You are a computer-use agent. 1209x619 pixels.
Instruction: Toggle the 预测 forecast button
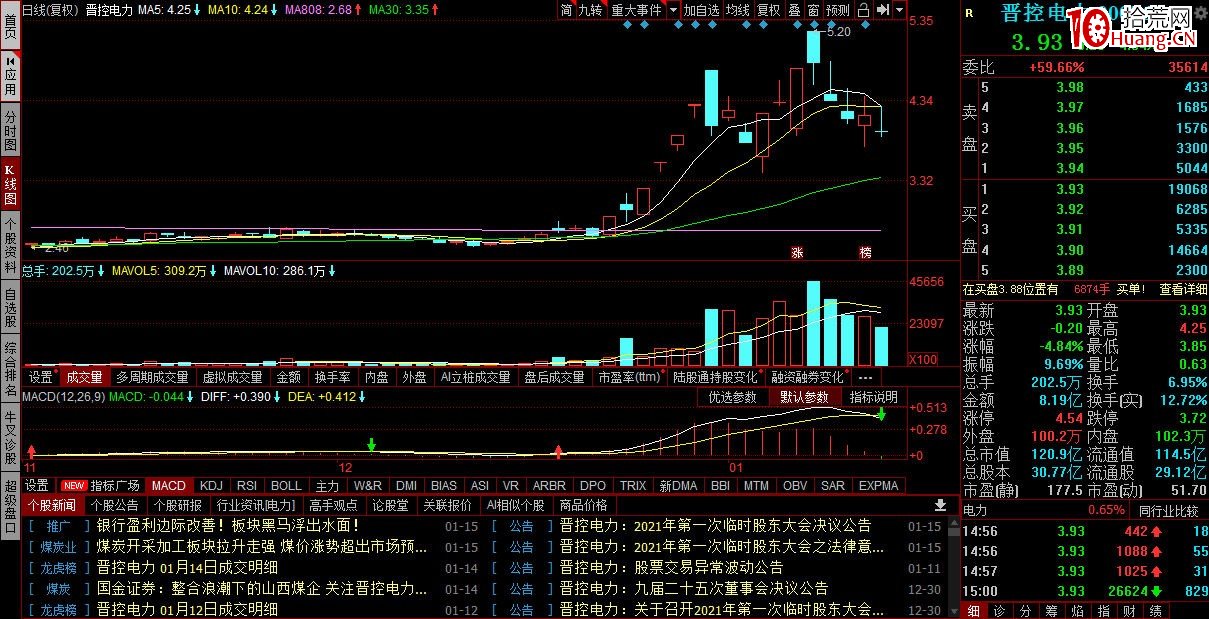[838, 10]
